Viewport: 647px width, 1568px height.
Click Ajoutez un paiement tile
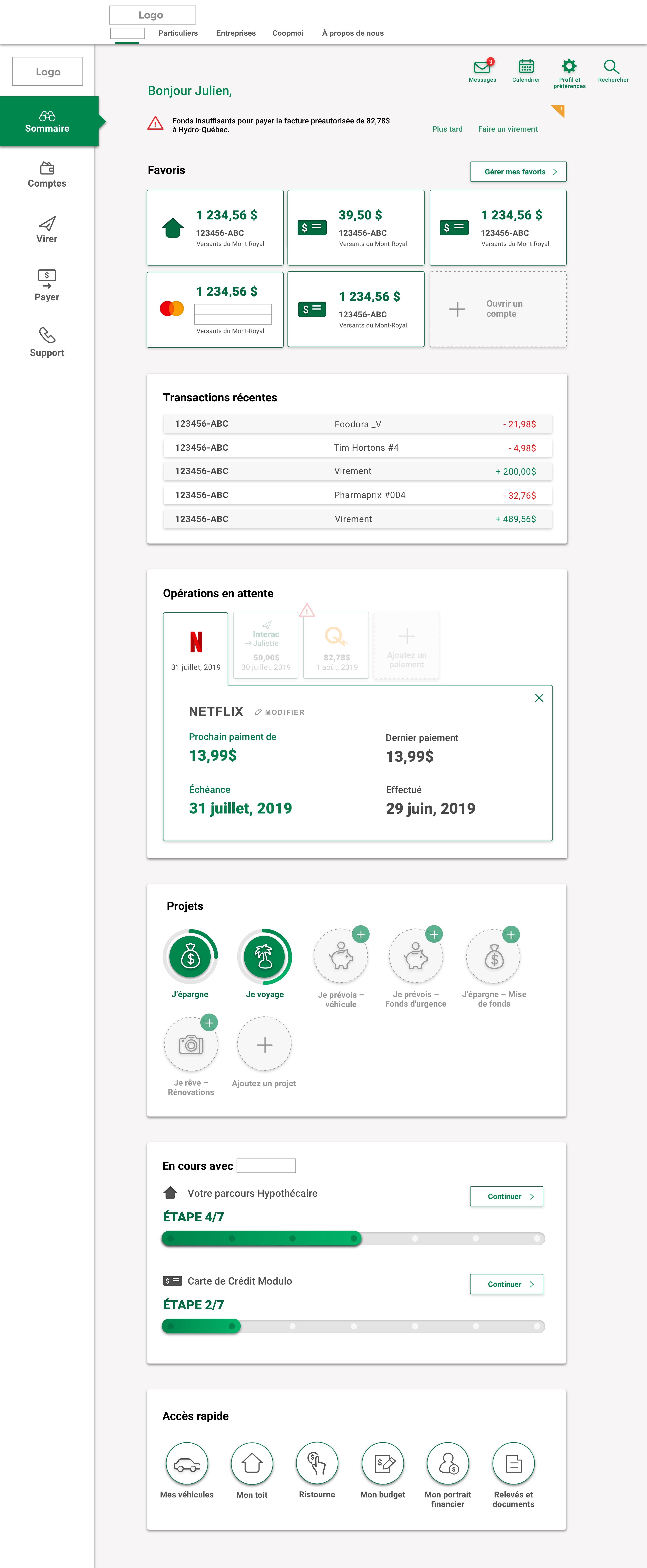click(x=406, y=645)
